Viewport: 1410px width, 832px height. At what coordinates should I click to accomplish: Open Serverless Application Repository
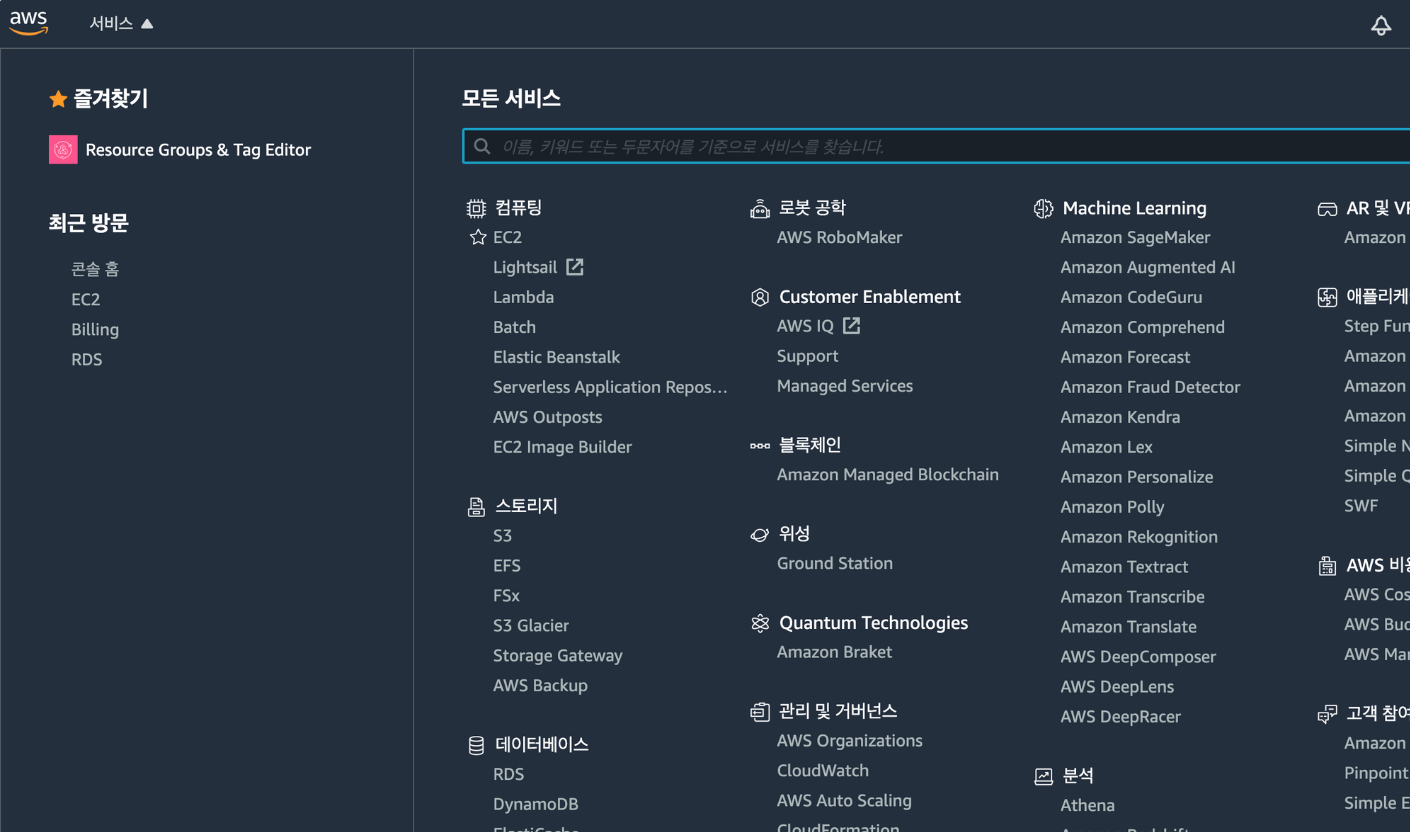pos(610,387)
